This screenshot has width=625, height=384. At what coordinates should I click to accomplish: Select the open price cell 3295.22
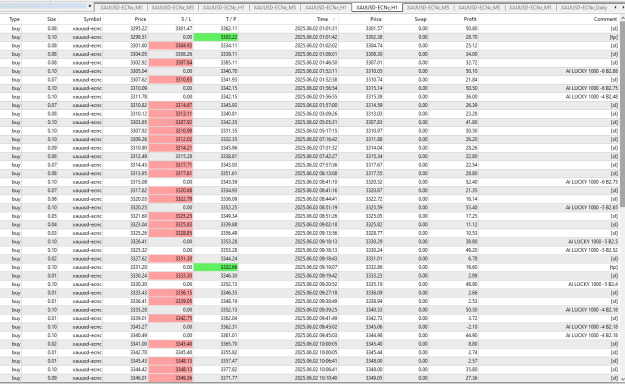[138, 29]
